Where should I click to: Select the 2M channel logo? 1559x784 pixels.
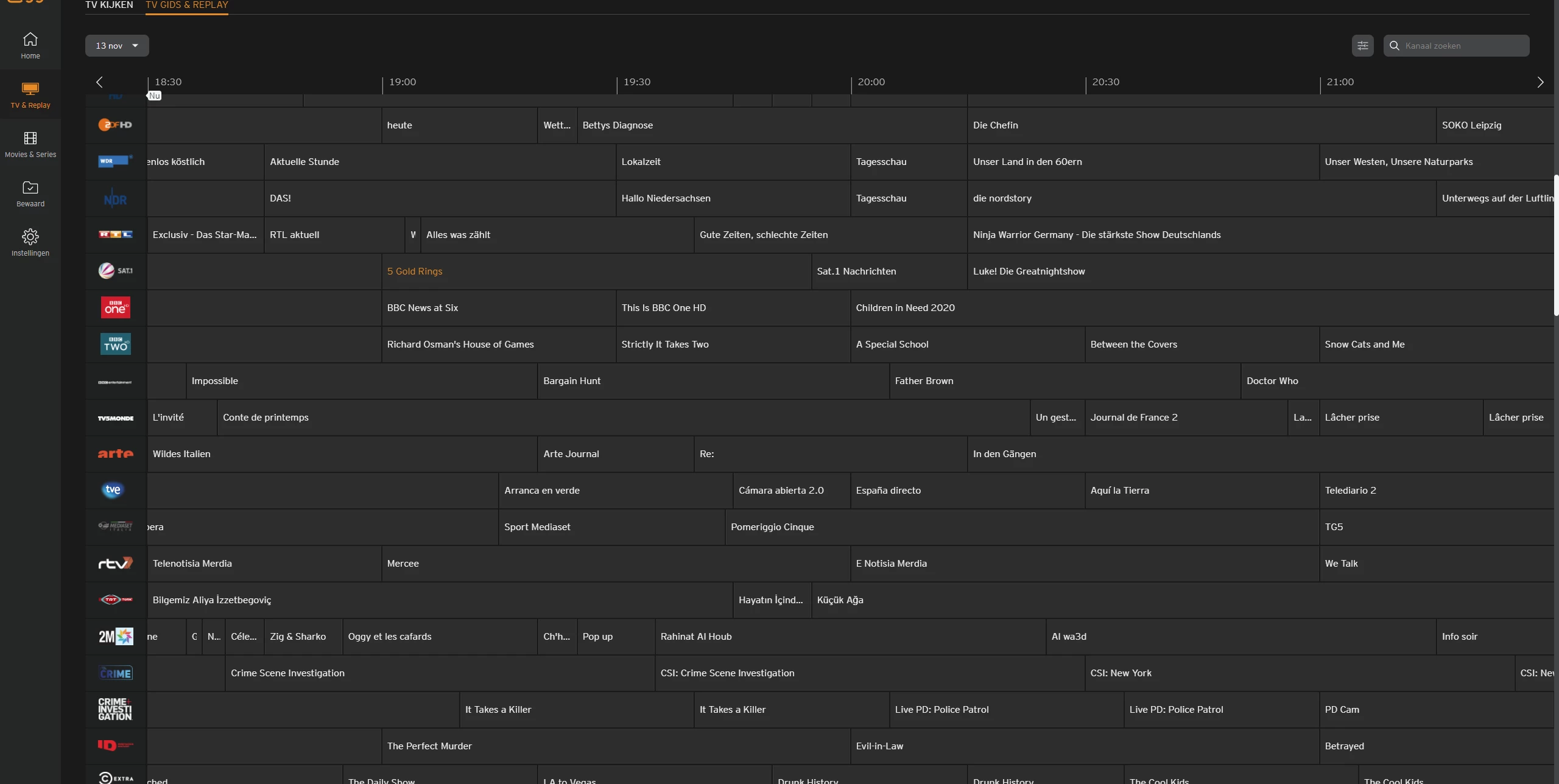click(x=115, y=636)
